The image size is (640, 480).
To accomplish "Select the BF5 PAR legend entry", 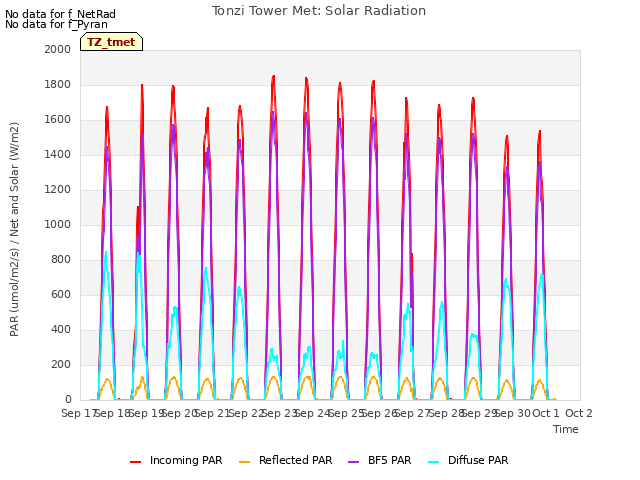I will (380, 460).
